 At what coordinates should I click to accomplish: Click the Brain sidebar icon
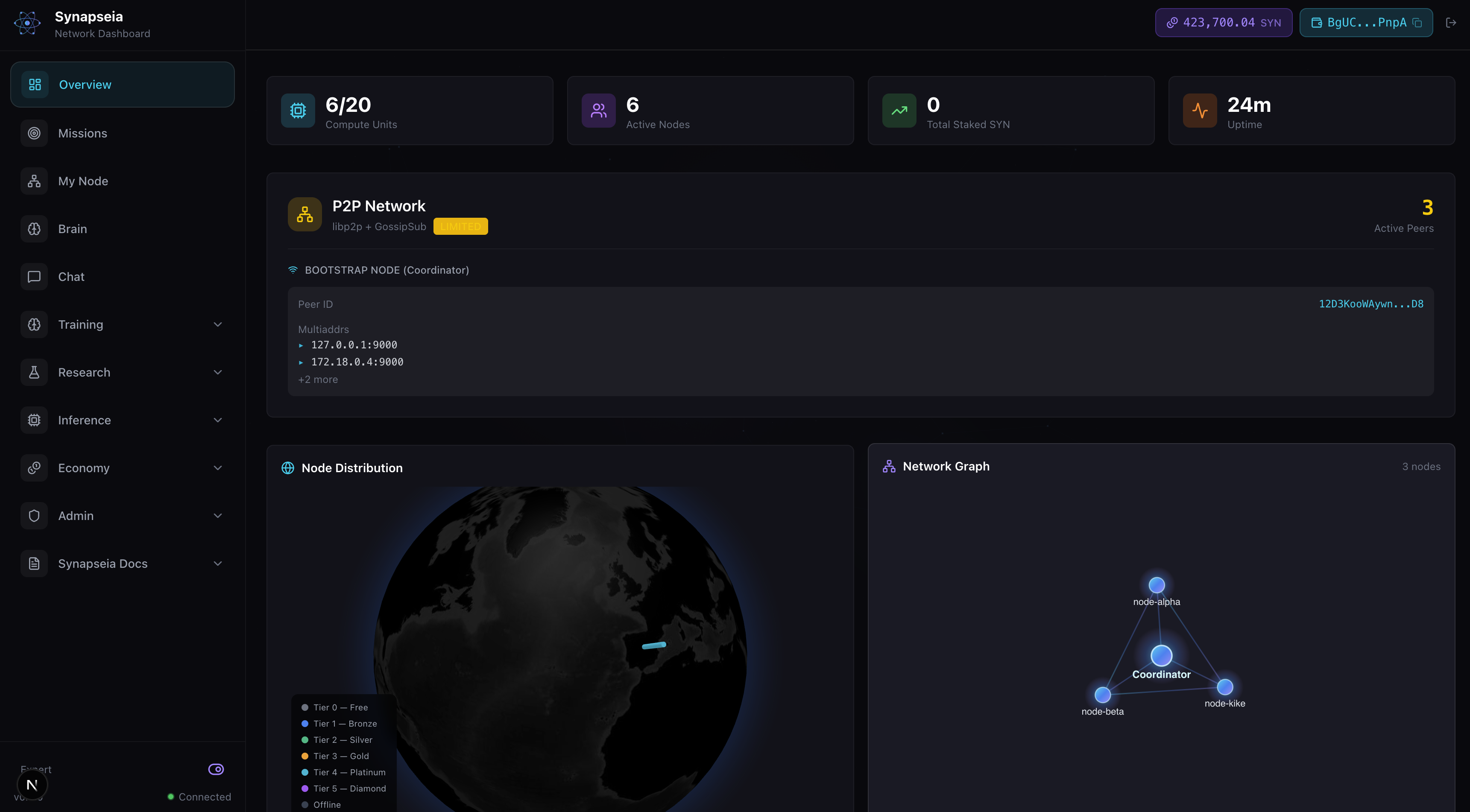[x=34, y=229]
